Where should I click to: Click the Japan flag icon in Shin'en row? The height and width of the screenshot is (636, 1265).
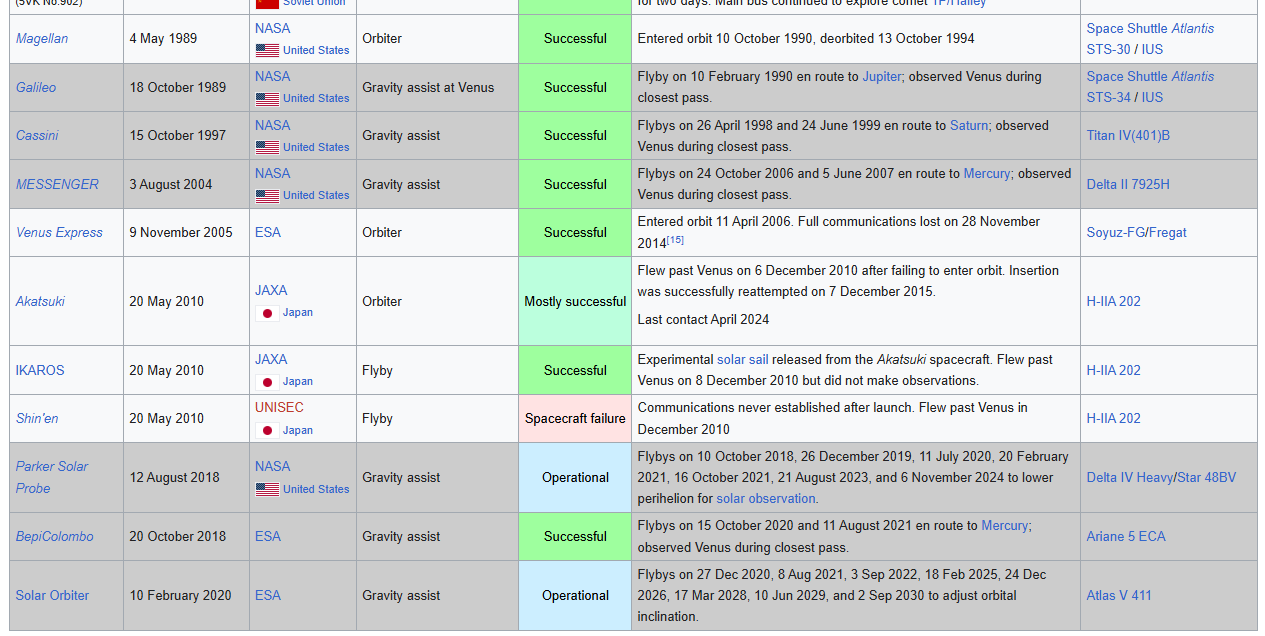click(x=267, y=430)
